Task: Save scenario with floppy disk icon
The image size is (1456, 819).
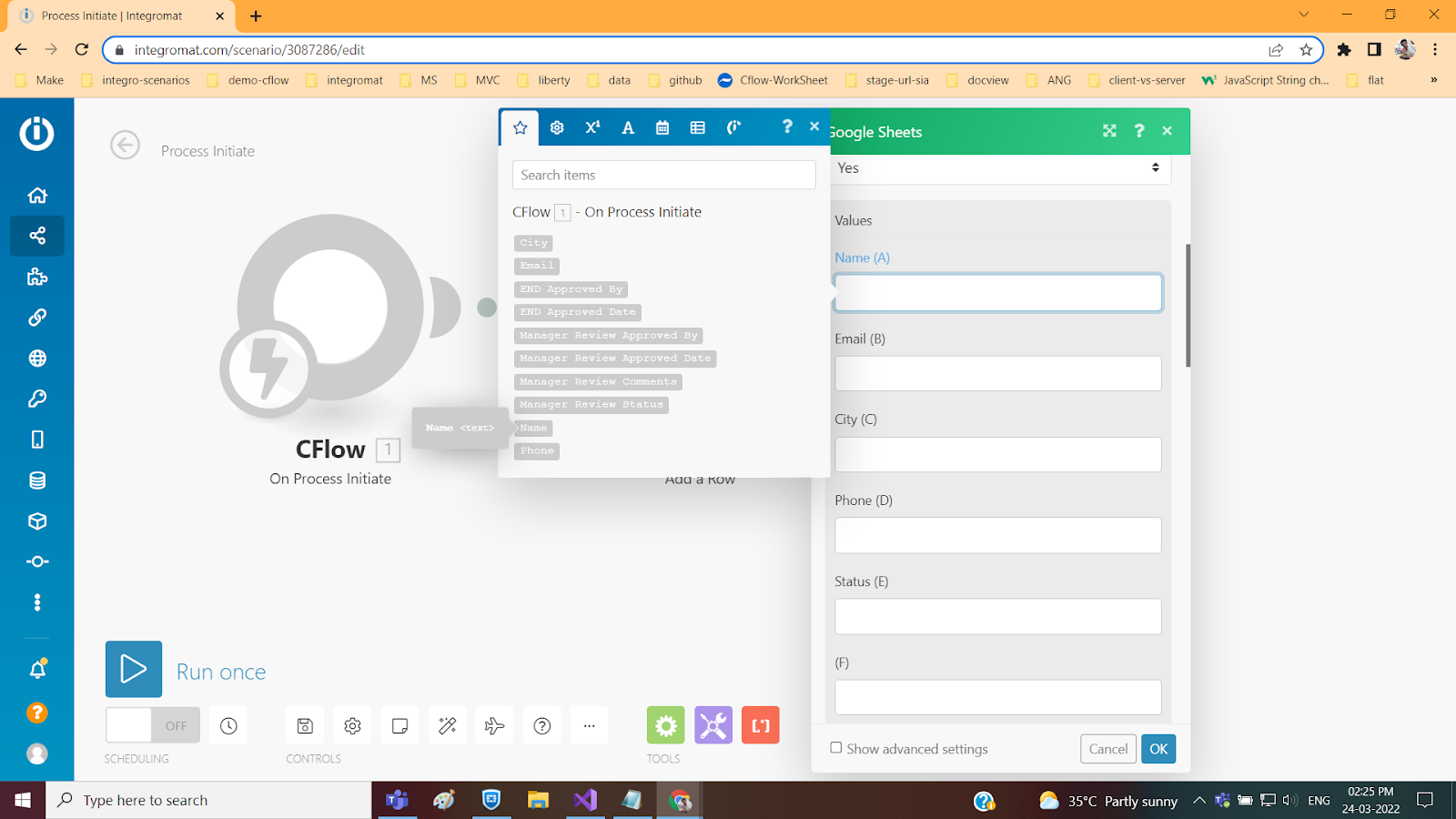Action: click(305, 725)
